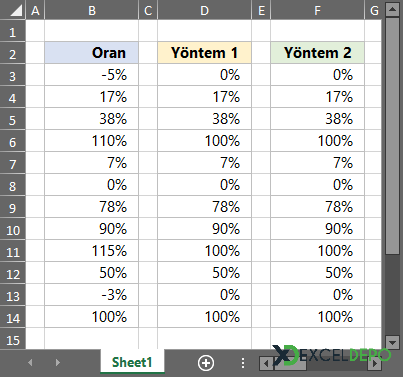This screenshot has height=377, width=403.
Task: Select the Yöntem 2 header cell
Action: (317, 53)
